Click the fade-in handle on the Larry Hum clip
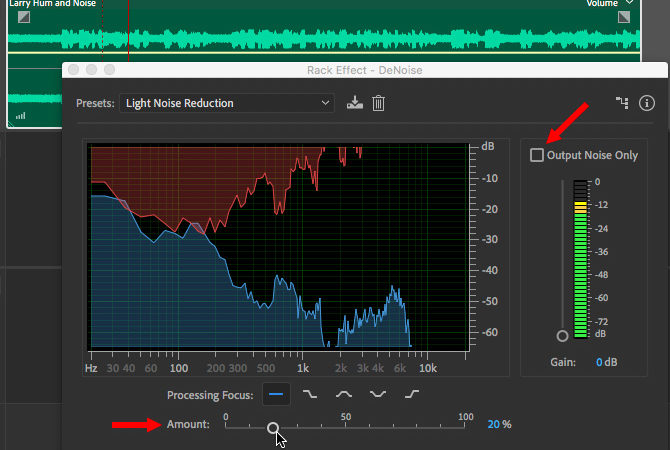 pos(24,17)
